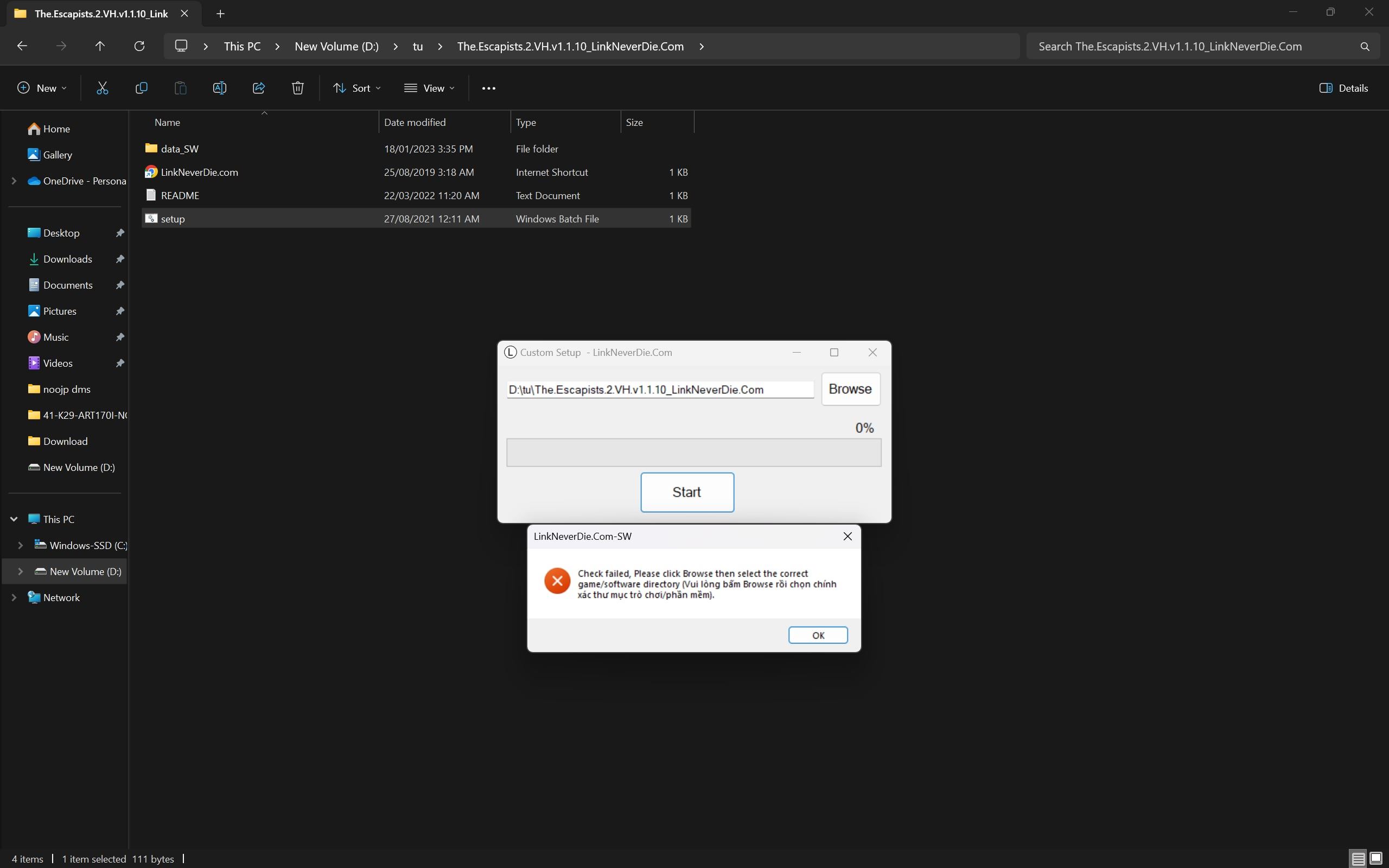The height and width of the screenshot is (868, 1389).
Task: Click the overflow menu three-dot icon
Action: [x=489, y=88]
